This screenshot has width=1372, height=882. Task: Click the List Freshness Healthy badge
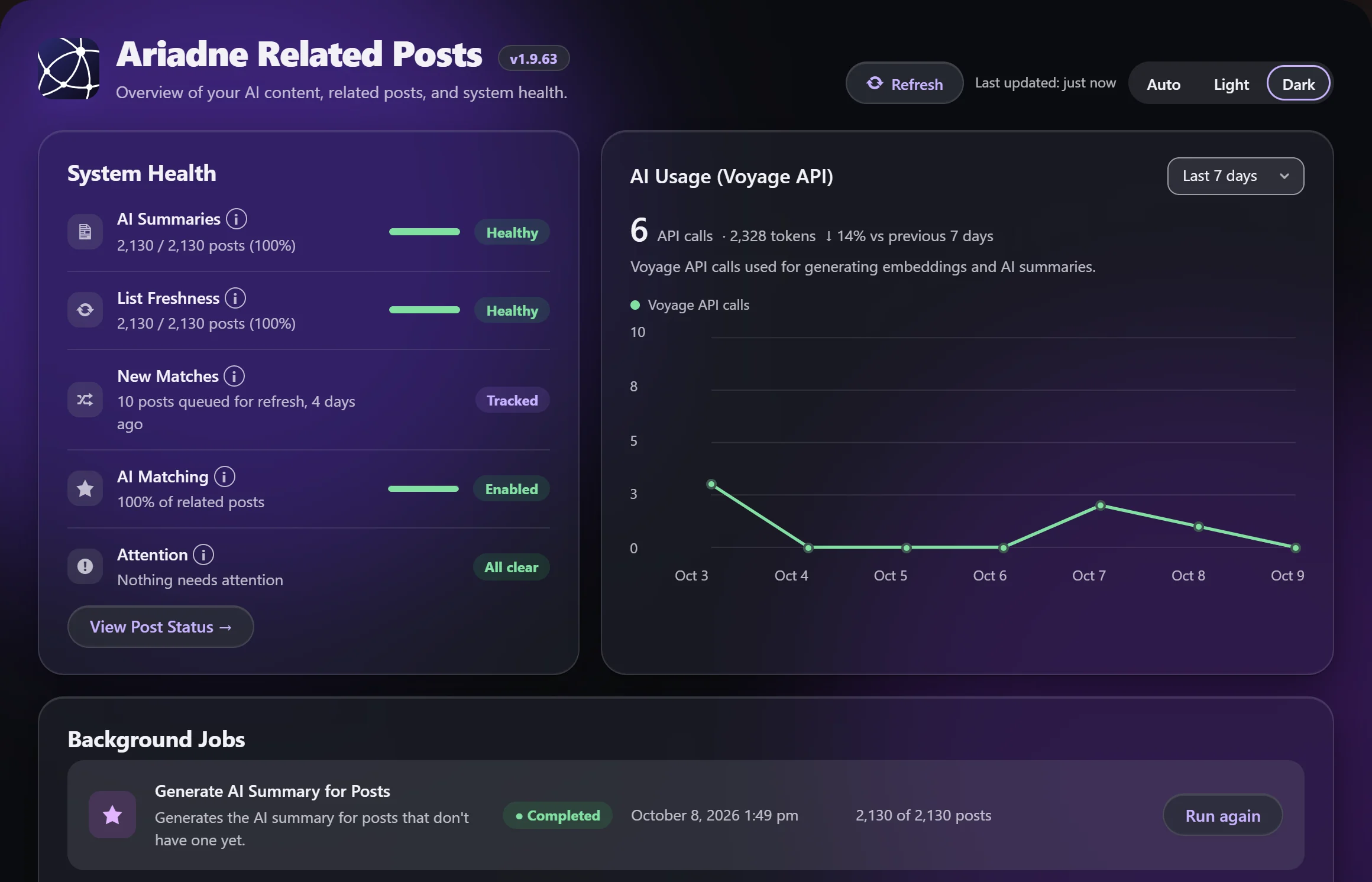(x=512, y=310)
